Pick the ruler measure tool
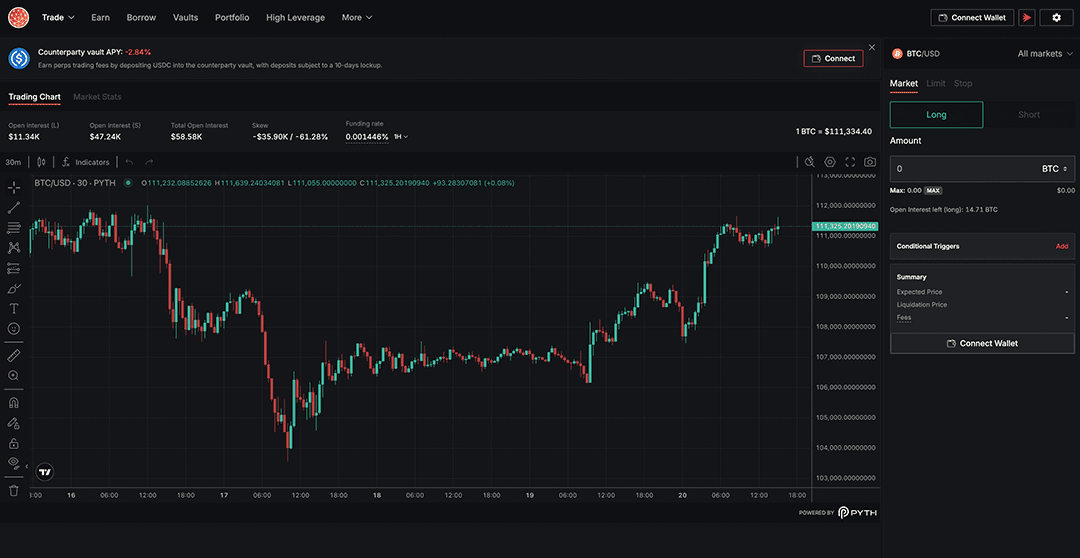The width and height of the screenshot is (1080, 558). [14, 355]
